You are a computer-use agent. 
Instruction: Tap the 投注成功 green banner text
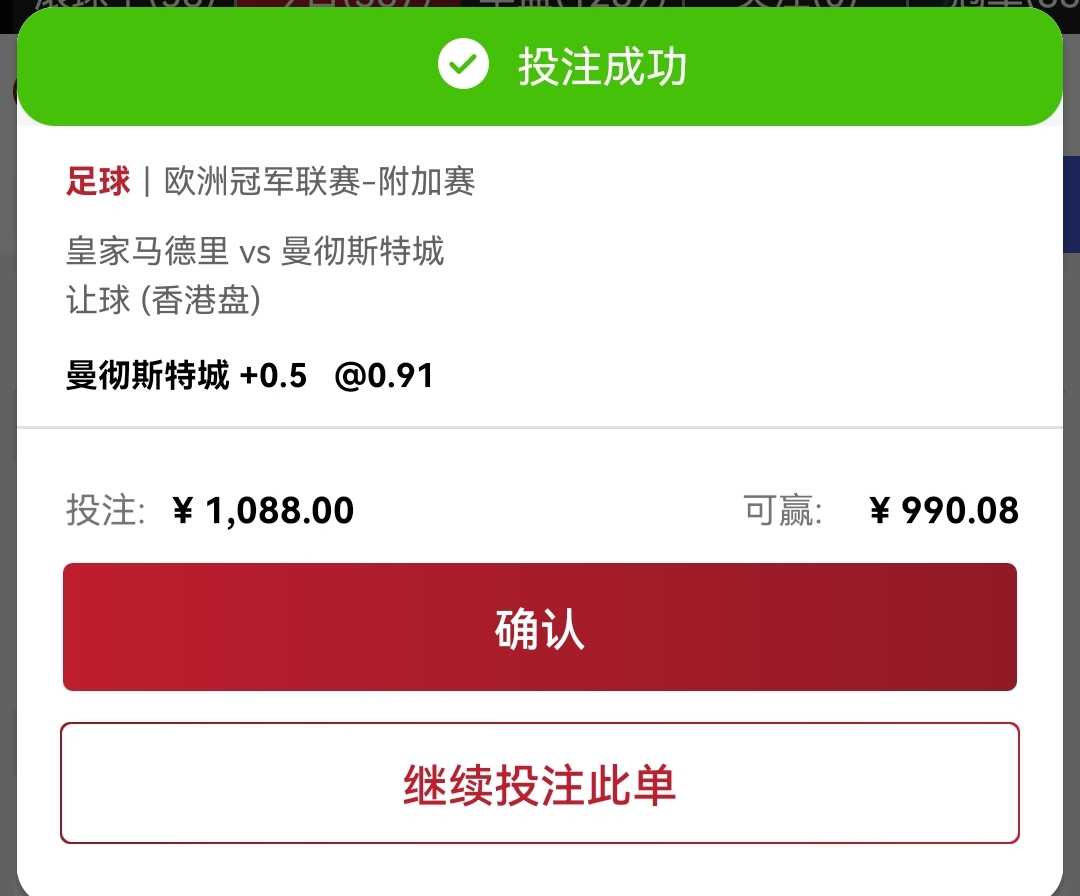coord(603,66)
